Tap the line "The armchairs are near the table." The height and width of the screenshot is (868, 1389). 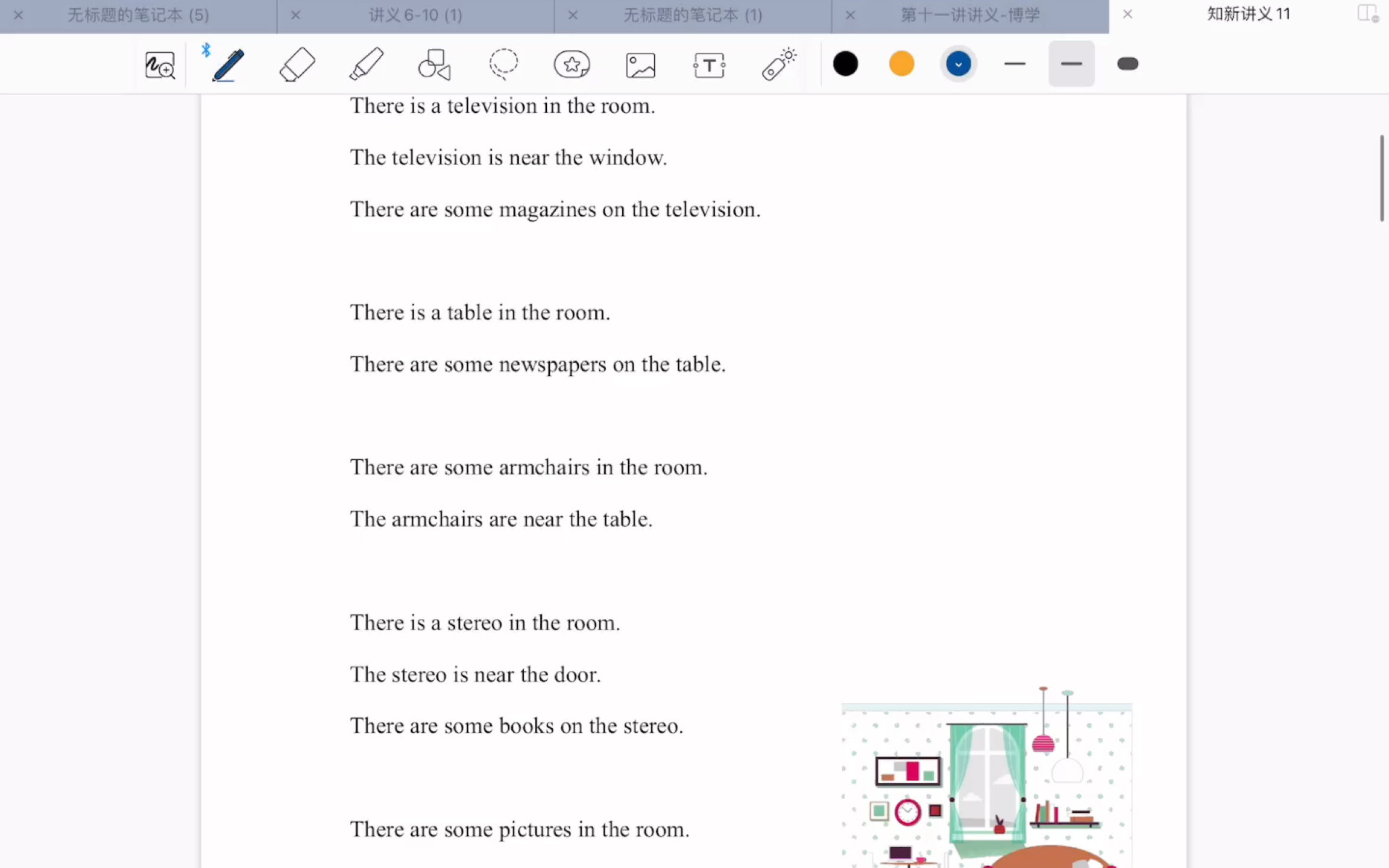(501, 520)
